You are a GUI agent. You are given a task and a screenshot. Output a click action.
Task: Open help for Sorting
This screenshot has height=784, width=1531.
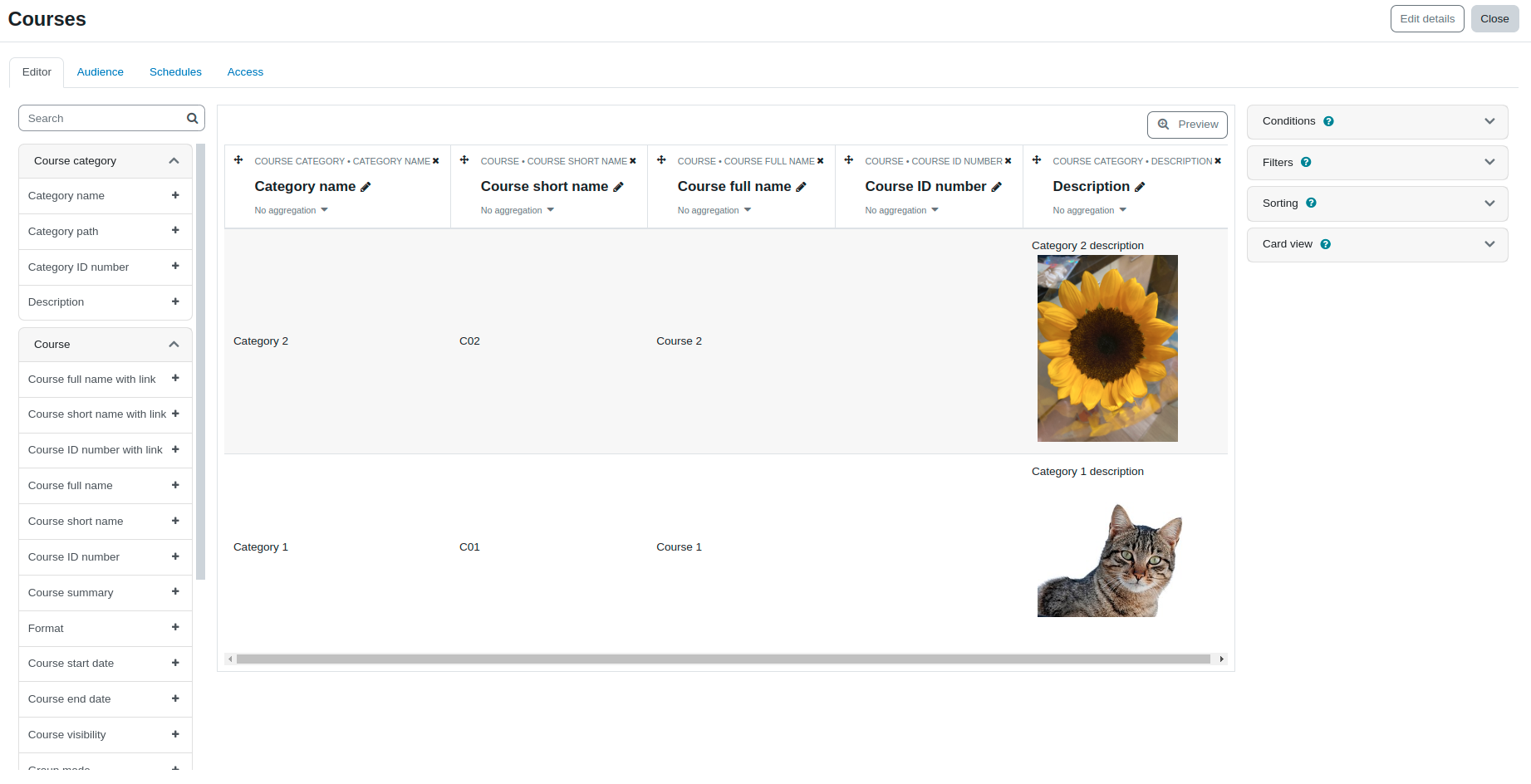(x=1311, y=203)
